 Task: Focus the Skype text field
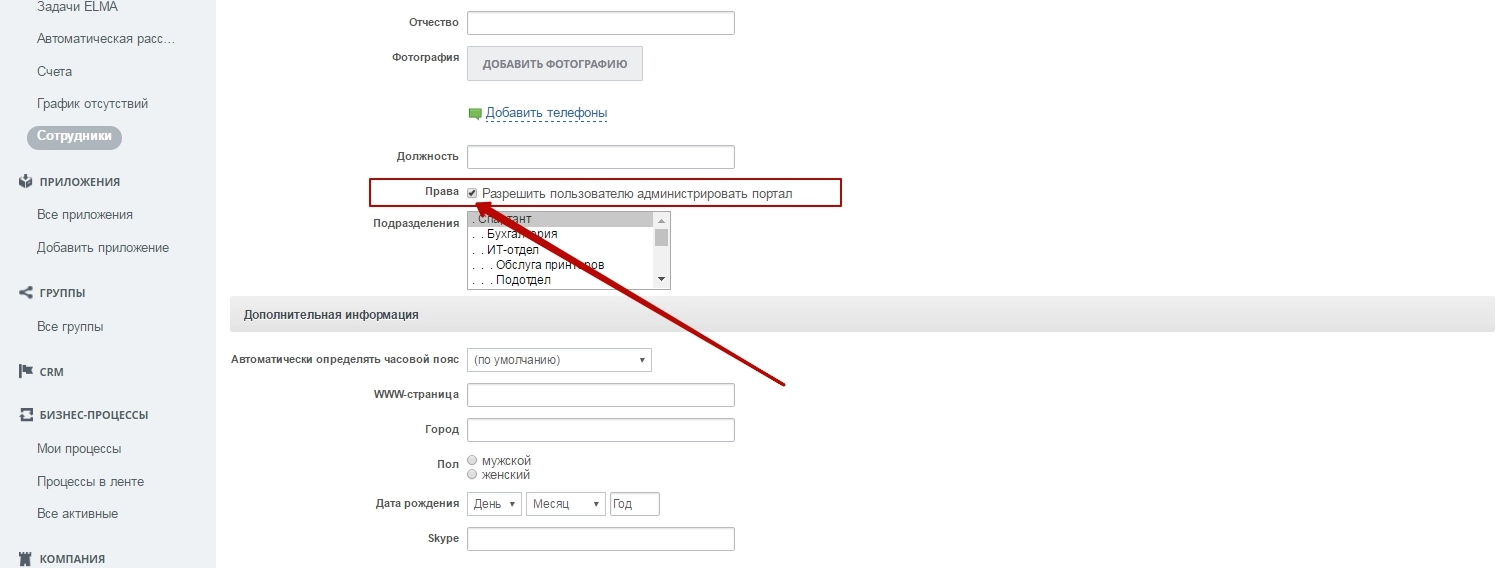pos(600,539)
